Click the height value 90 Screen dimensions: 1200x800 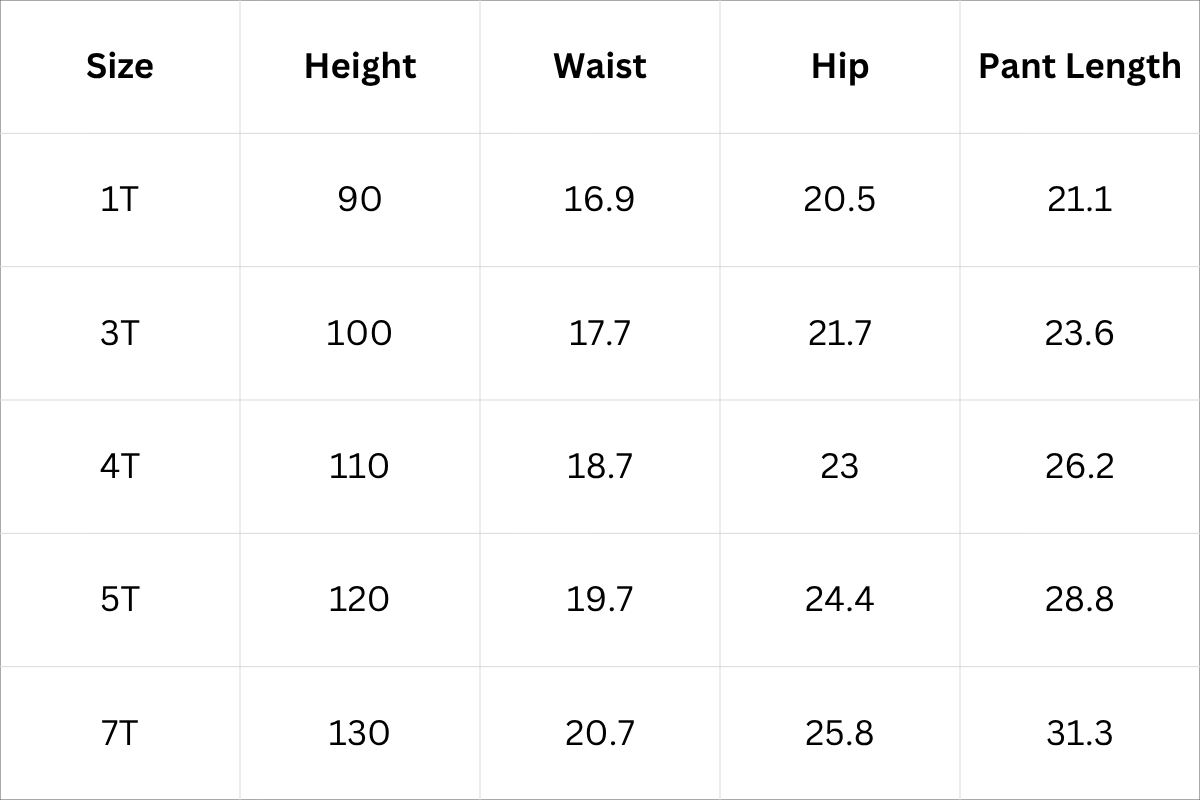[x=360, y=200]
